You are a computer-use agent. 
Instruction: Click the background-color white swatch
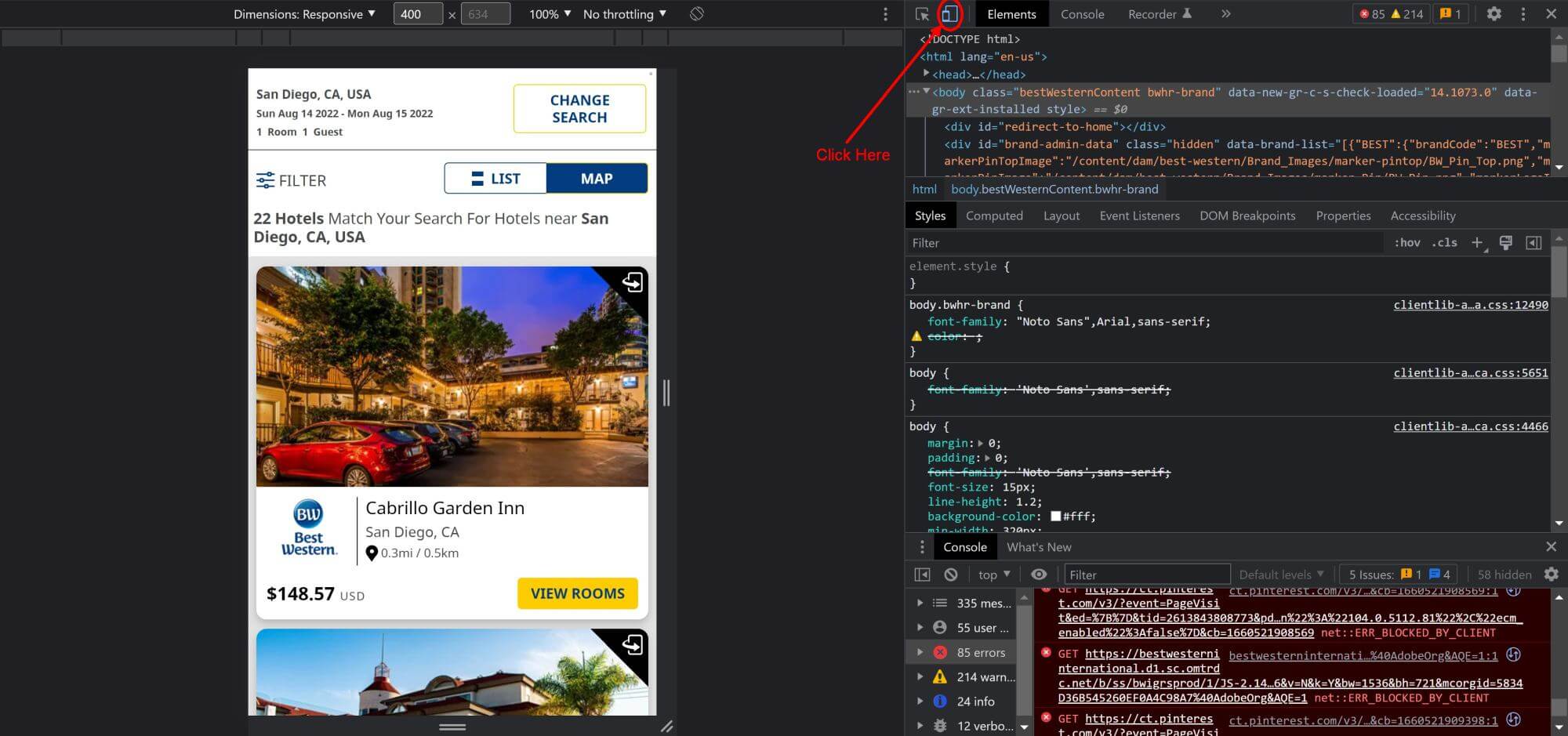(1055, 517)
